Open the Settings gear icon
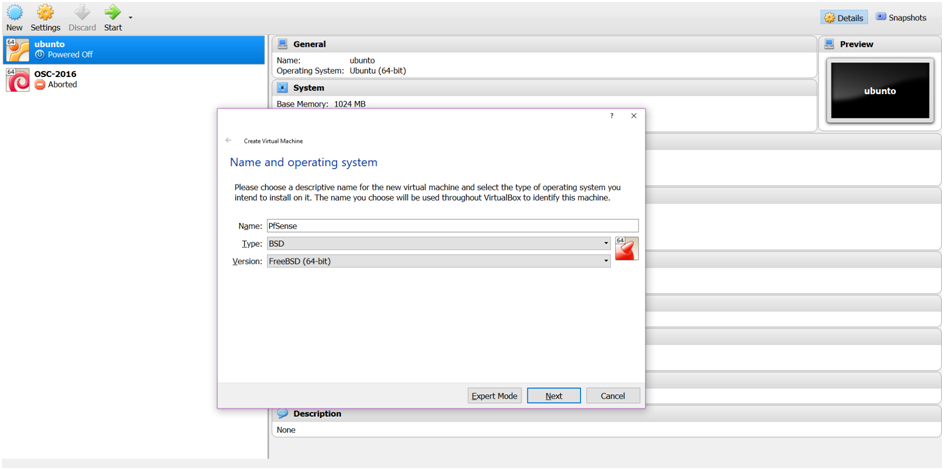The image size is (944, 470). coord(45,13)
